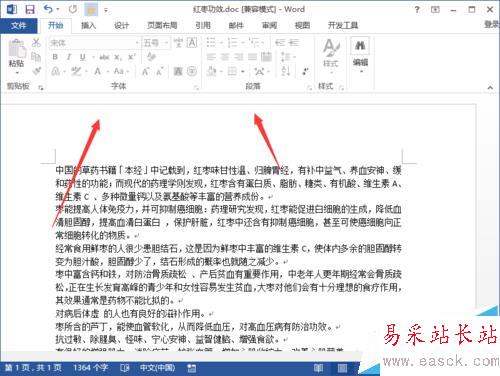Click the Save icon in title bar
The image size is (500, 376).
[30, 9]
